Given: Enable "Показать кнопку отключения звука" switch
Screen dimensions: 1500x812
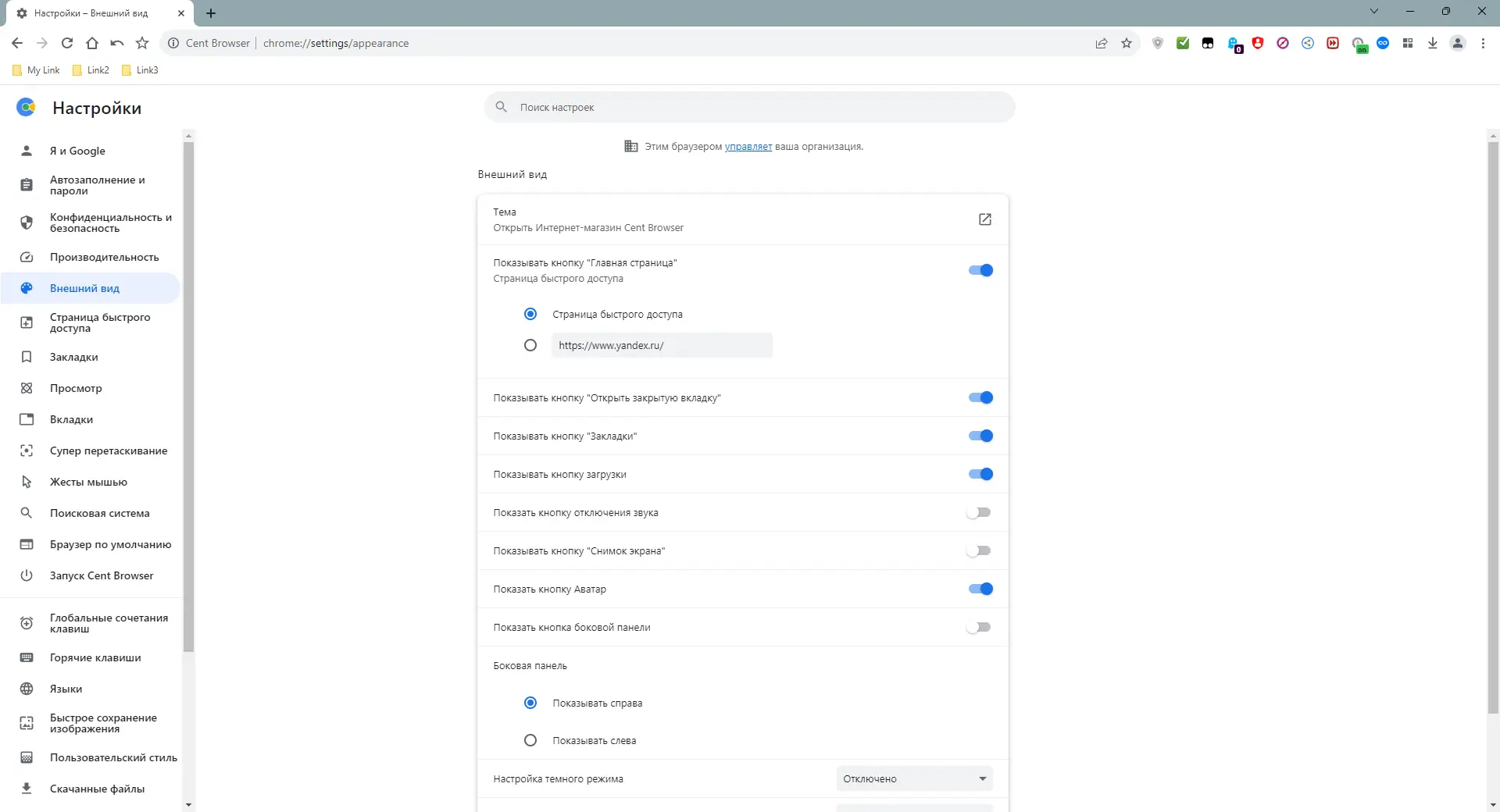Looking at the screenshot, I should click(x=980, y=512).
